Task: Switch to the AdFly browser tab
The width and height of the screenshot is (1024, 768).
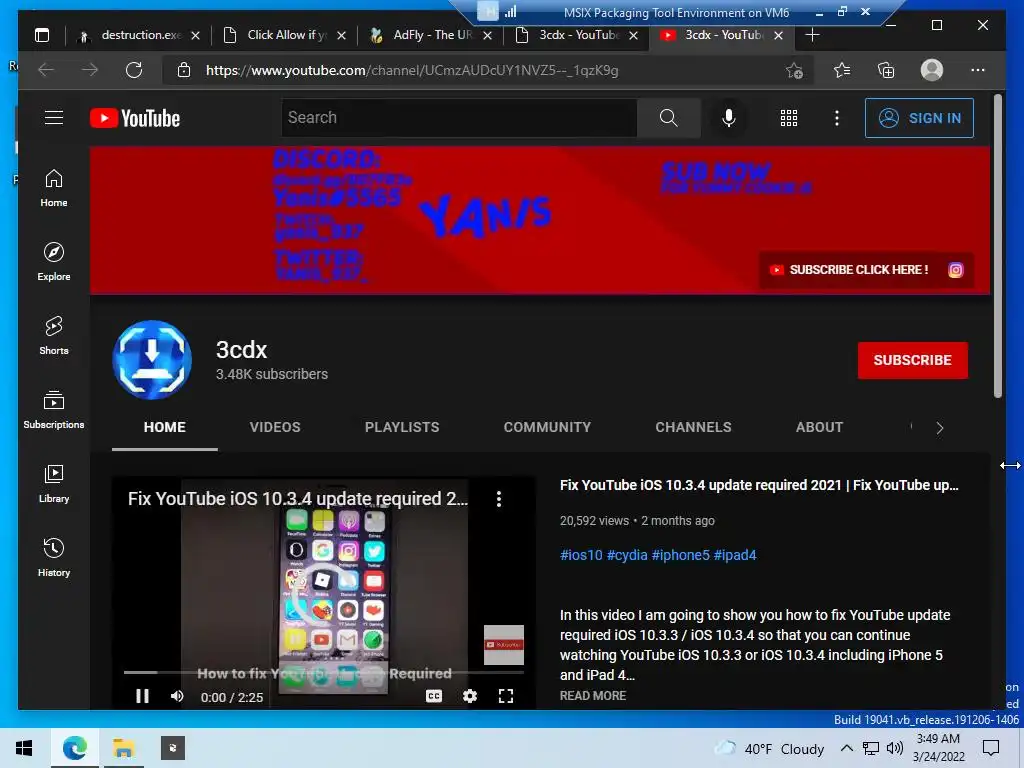Action: pos(432,35)
